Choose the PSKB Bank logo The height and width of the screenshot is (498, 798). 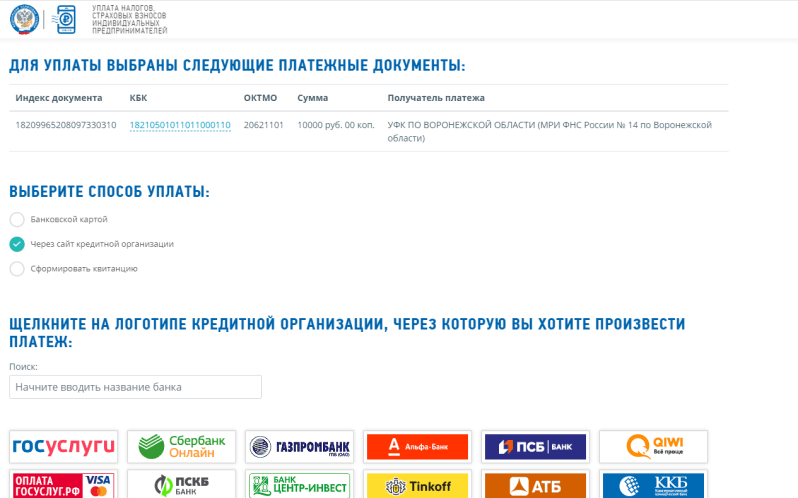pos(182,485)
